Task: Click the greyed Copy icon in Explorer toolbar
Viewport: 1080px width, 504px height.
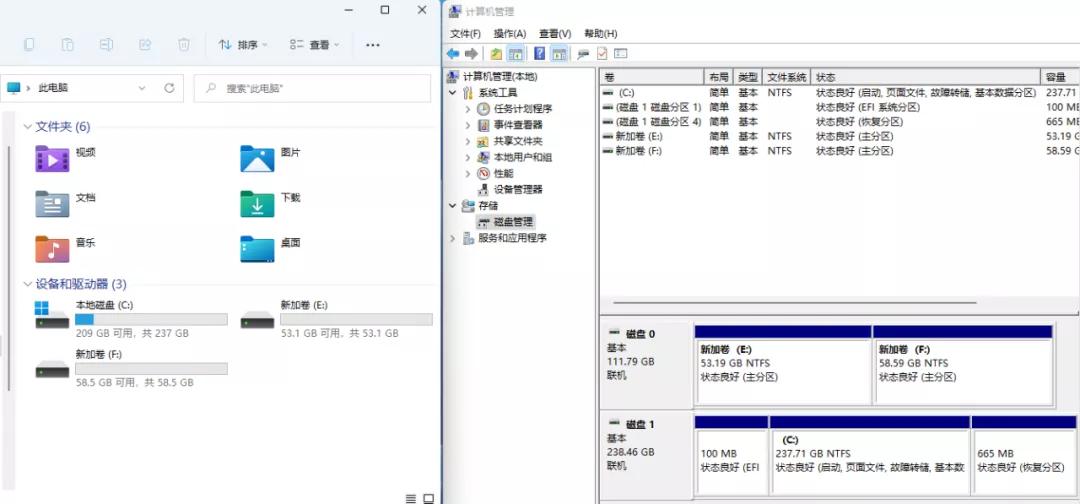Action: click(29, 45)
